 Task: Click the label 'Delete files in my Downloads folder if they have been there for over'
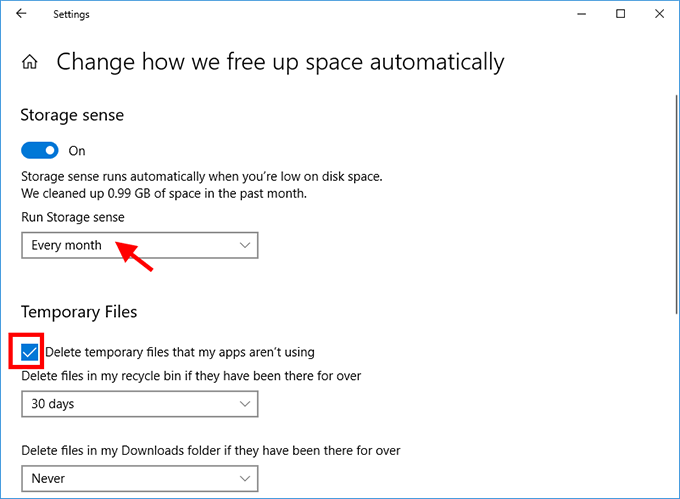tap(211, 450)
